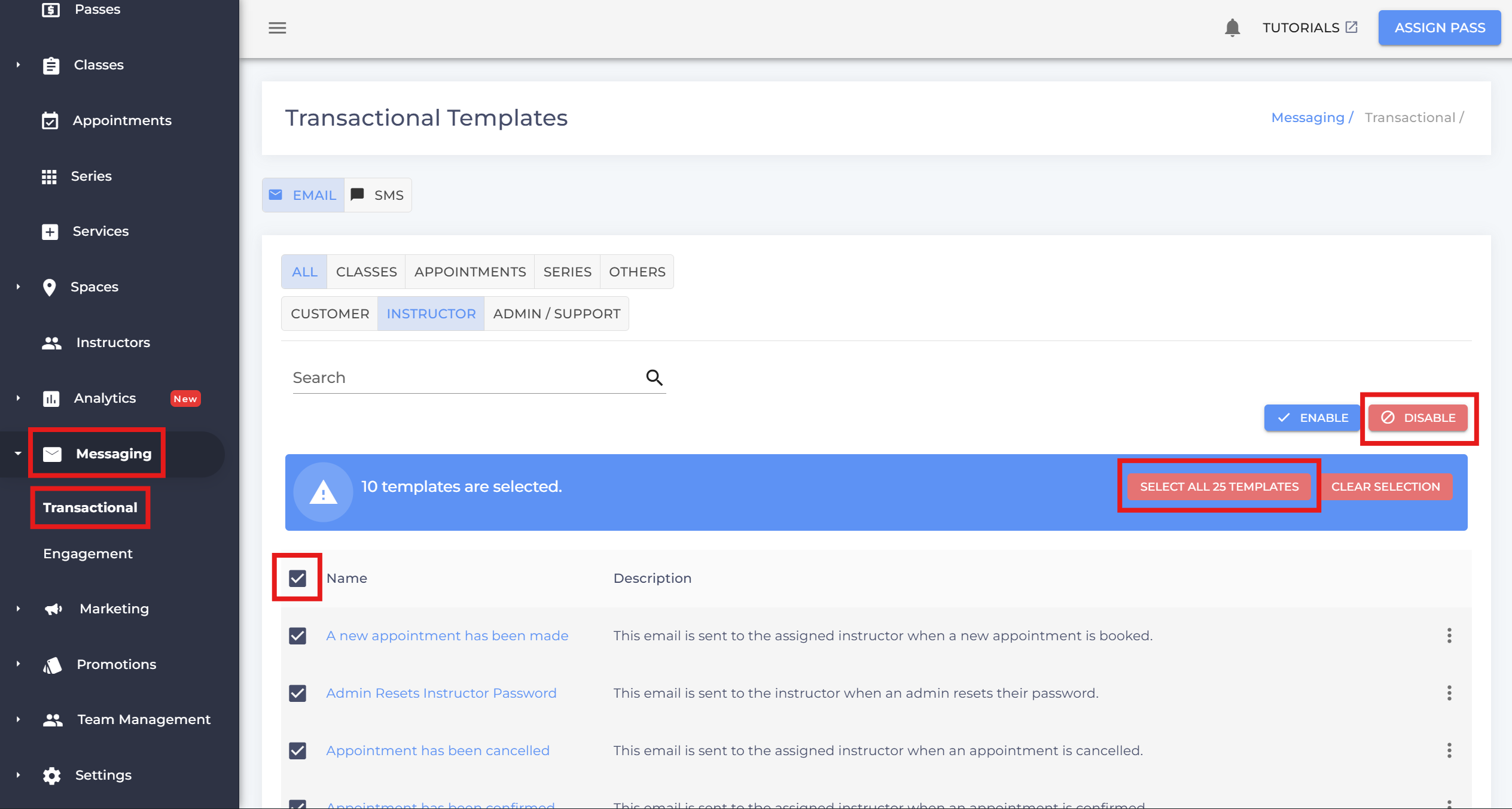This screenshot has height=809, width=1512.
Task: Open three-dot menu for Admin Resets Instructor Password
Action: click(x=1449, y=693)
